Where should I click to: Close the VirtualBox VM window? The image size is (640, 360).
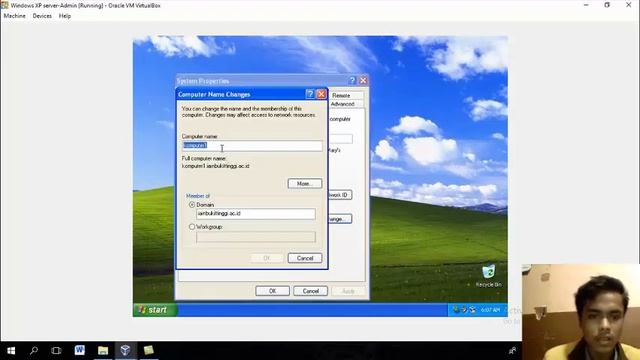click(x=629, y=5)
